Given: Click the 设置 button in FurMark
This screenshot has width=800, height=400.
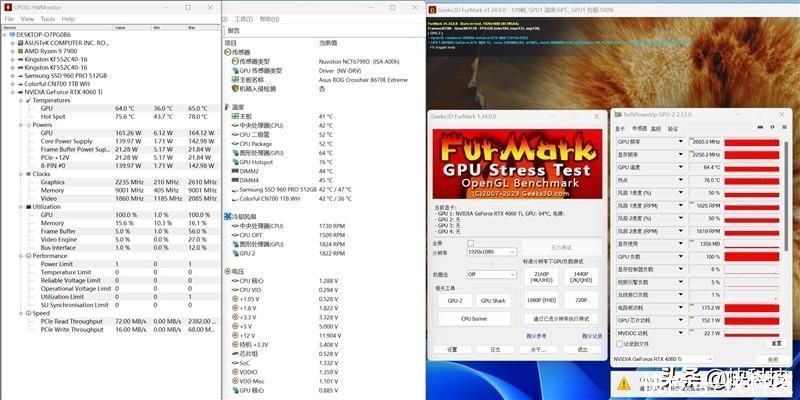Looking at the screenshot, I should point(452,349).
